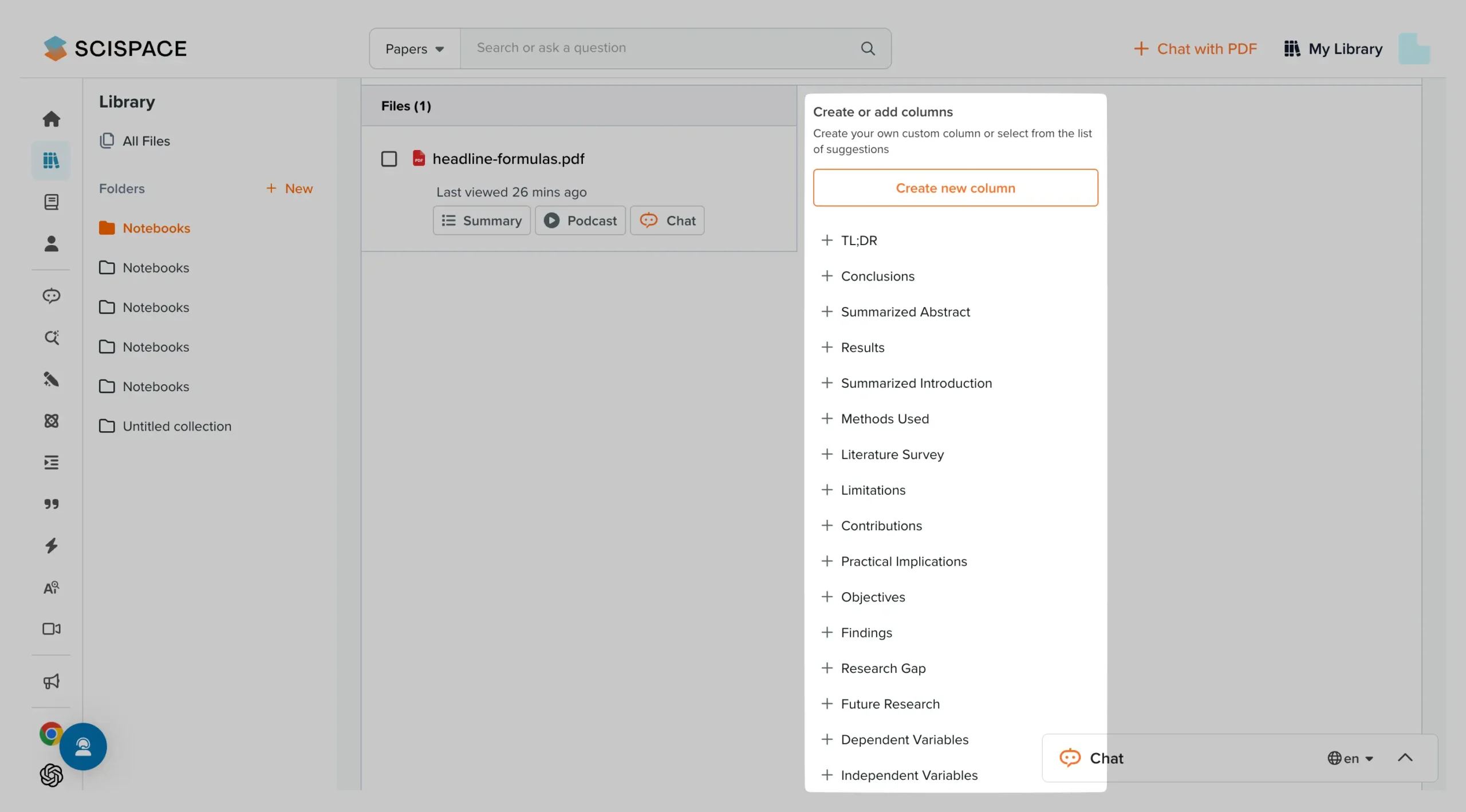Open the quotation marks citation icon

click(x=52, y=504)
